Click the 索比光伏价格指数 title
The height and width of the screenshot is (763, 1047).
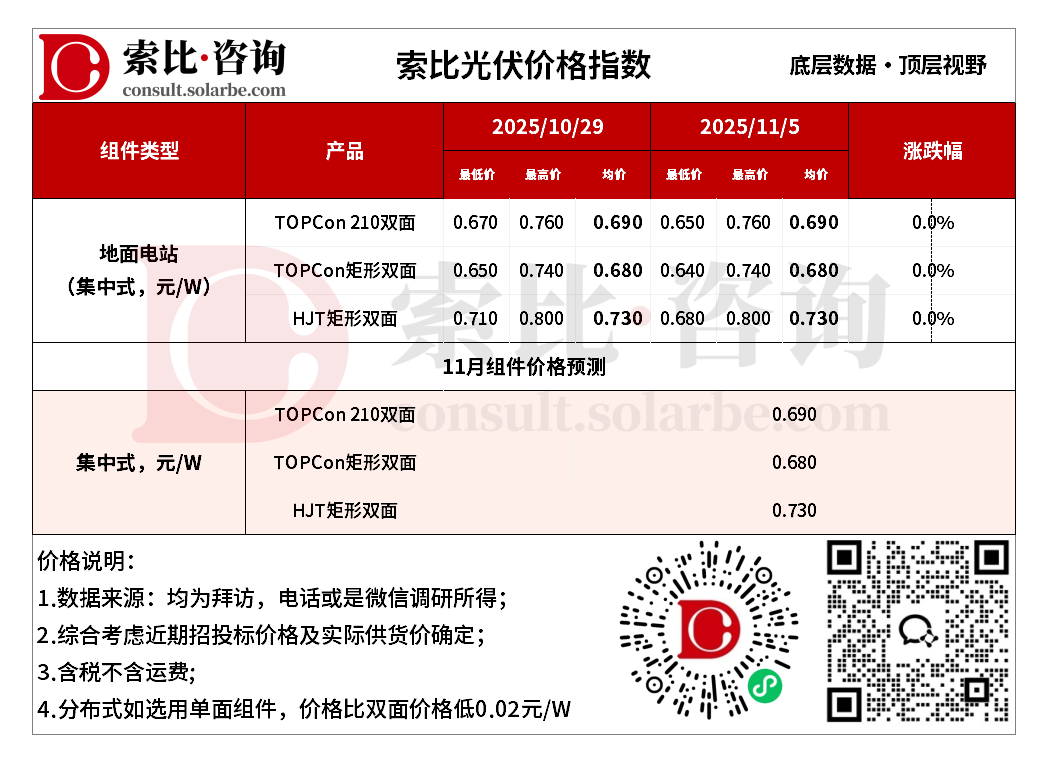point(523,65)
